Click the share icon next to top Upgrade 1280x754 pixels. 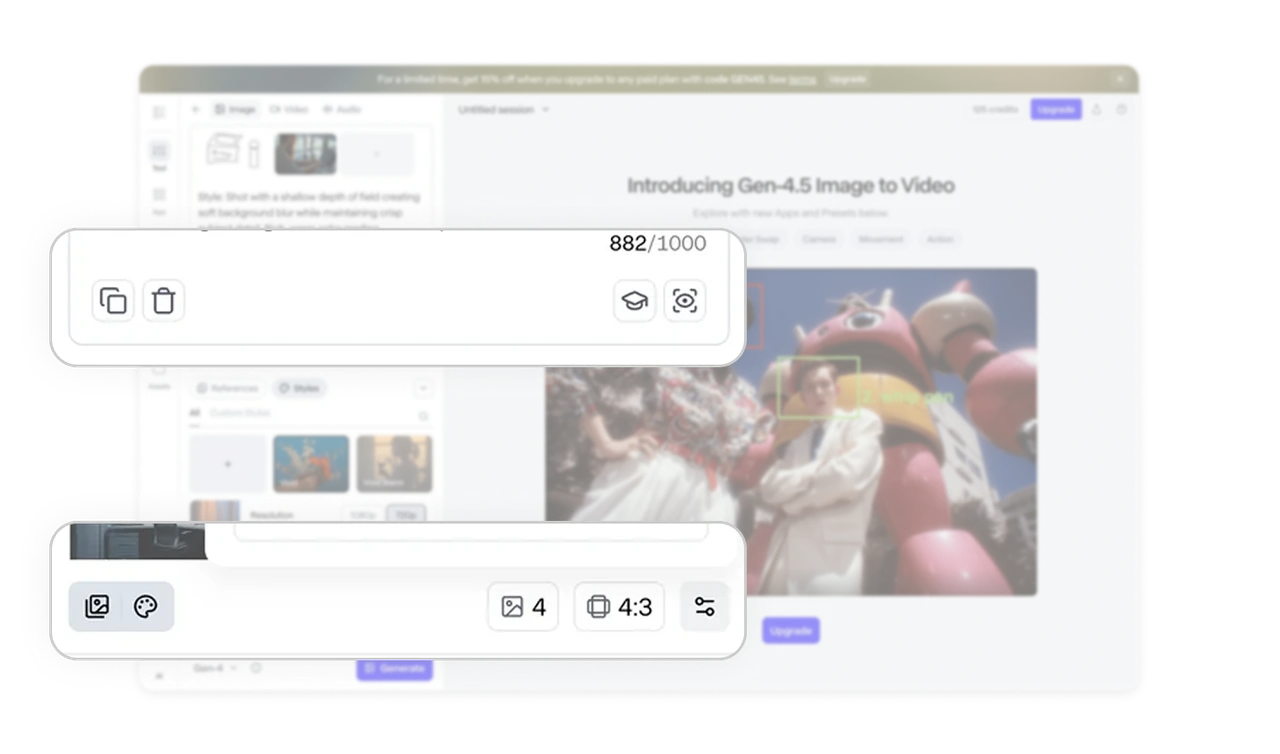coord(1097,109)
